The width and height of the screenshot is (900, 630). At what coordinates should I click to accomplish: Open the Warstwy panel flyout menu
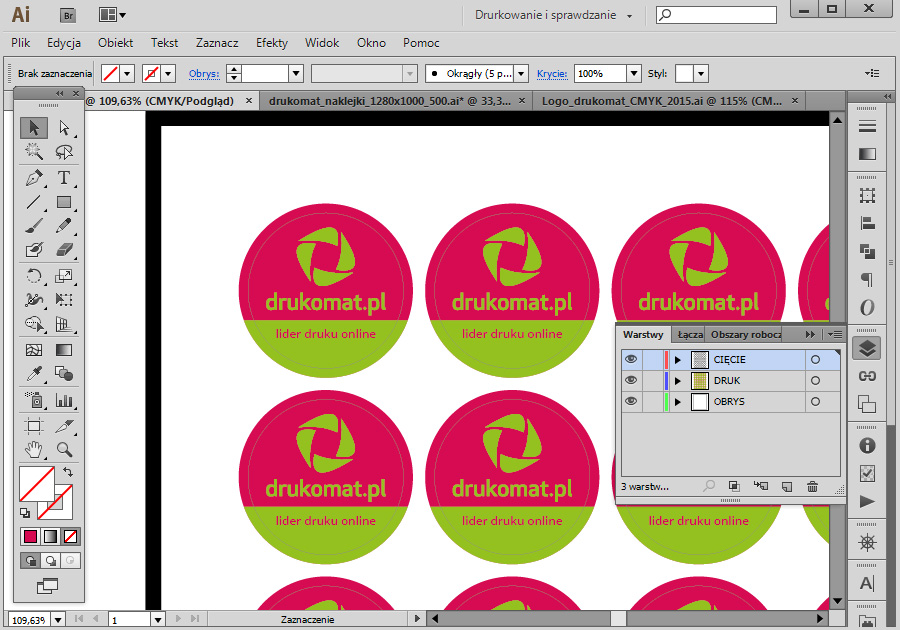pyautogui.click(x=835, y=335)
